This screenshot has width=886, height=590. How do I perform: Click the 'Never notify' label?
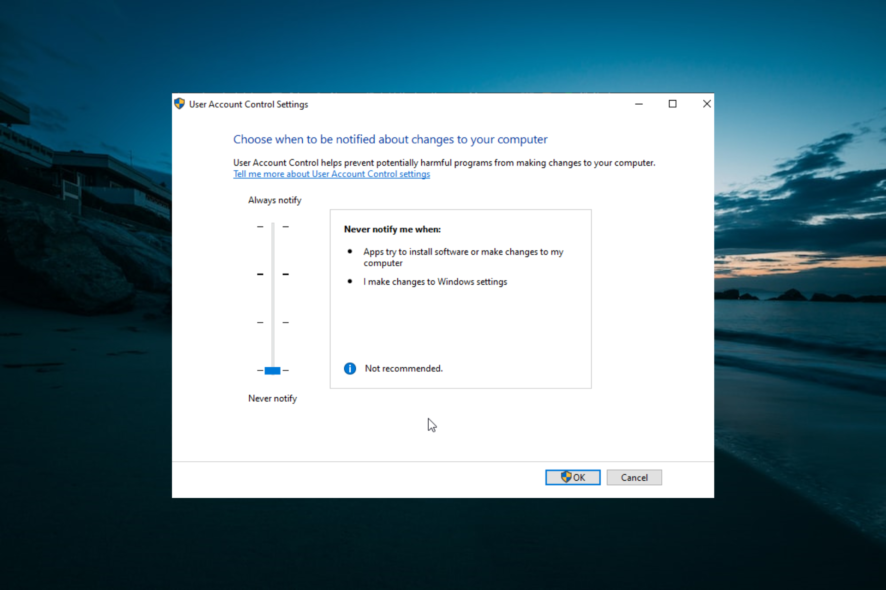pos(272,398)
